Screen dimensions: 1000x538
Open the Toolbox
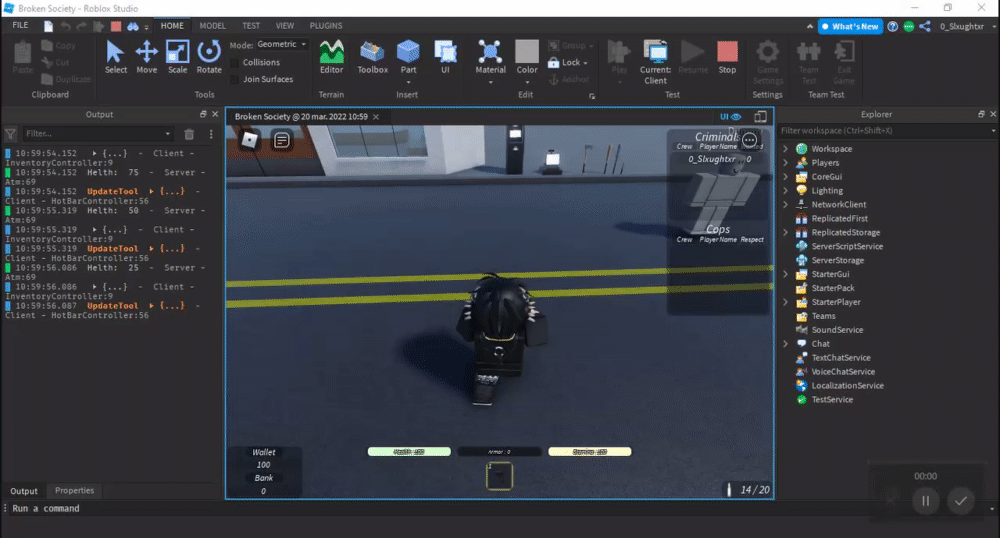[372, 57]
